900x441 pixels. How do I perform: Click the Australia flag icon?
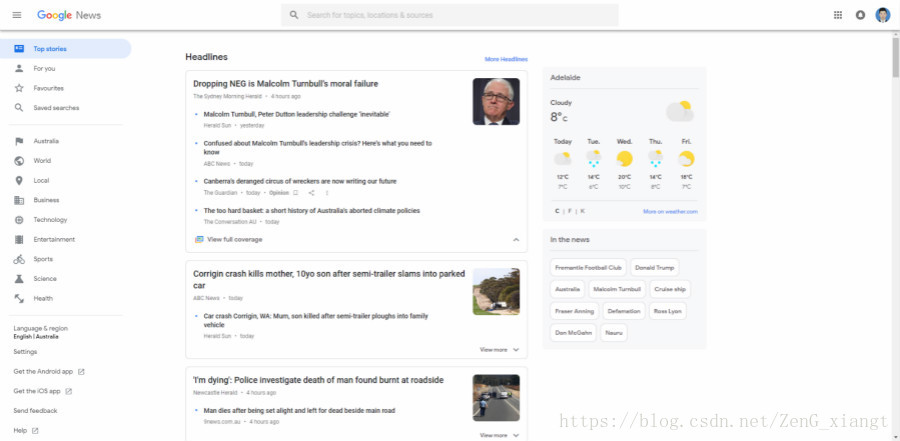pos(19,141)
